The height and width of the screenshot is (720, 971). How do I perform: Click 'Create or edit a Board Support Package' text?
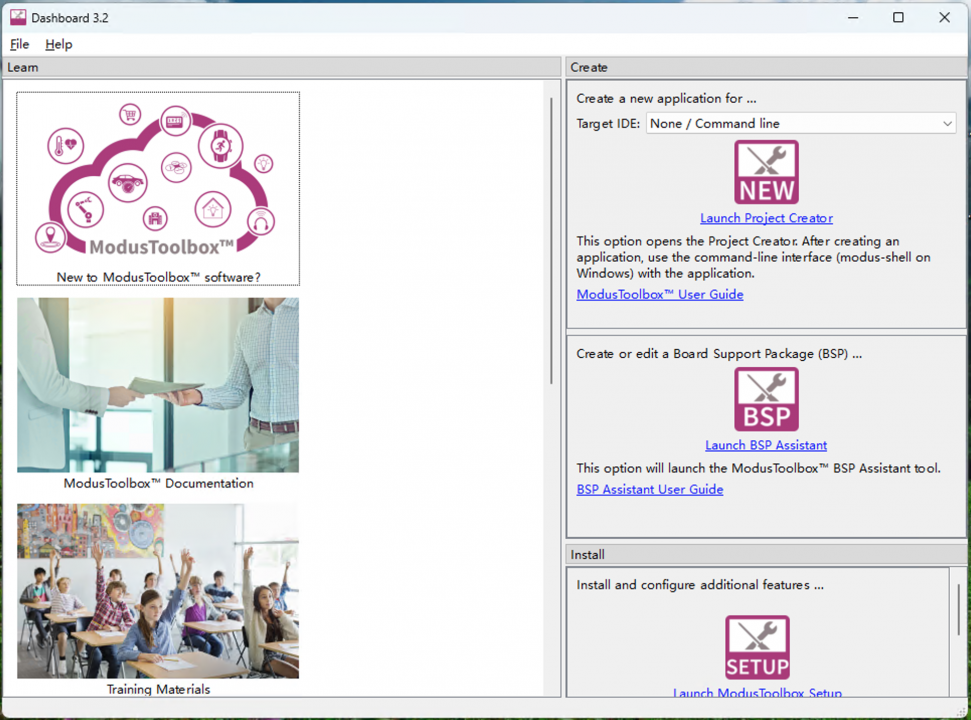[x=719, y=353]
